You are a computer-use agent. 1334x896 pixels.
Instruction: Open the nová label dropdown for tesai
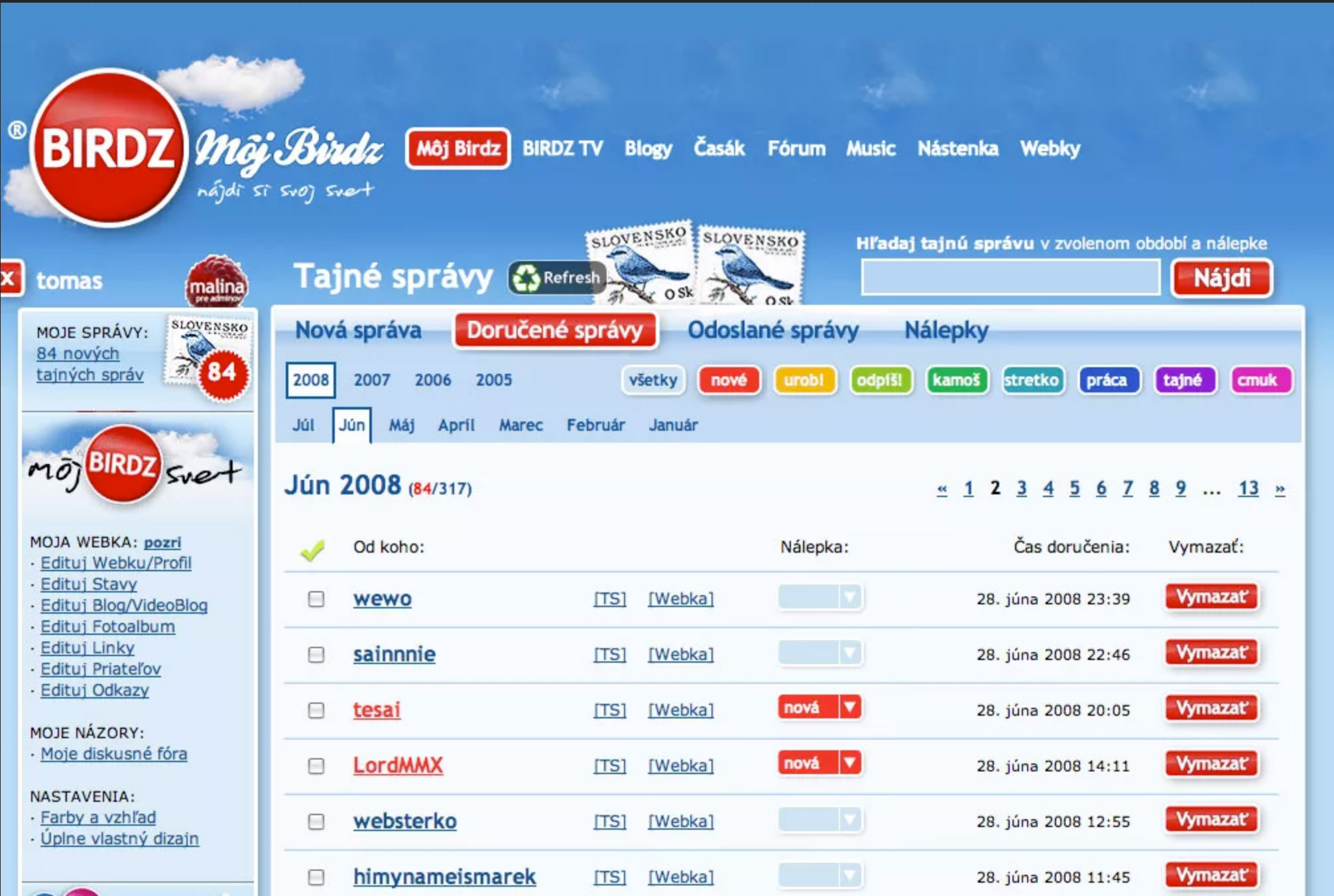pyautogui.click(x=820, y=708)
